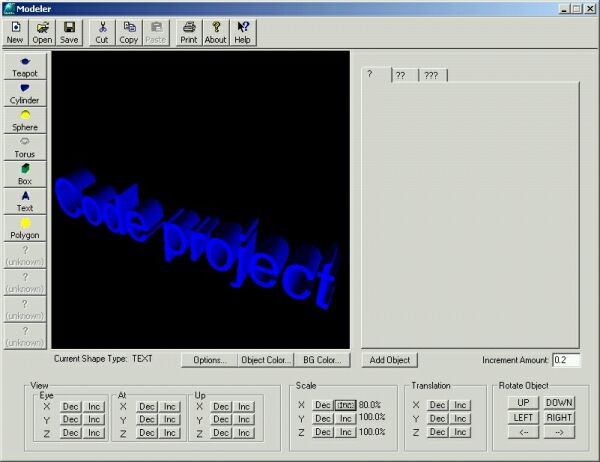Rotate object LEFT
The width and height of the screenshot is (600, 462).
point(523,418)
